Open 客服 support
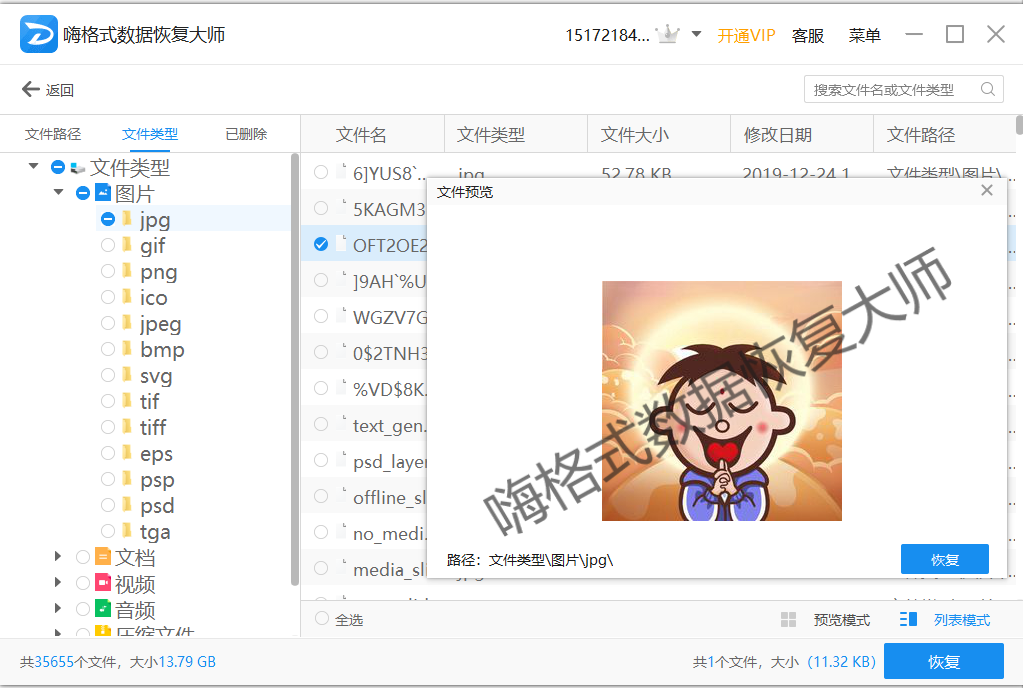 pos(808,35)
